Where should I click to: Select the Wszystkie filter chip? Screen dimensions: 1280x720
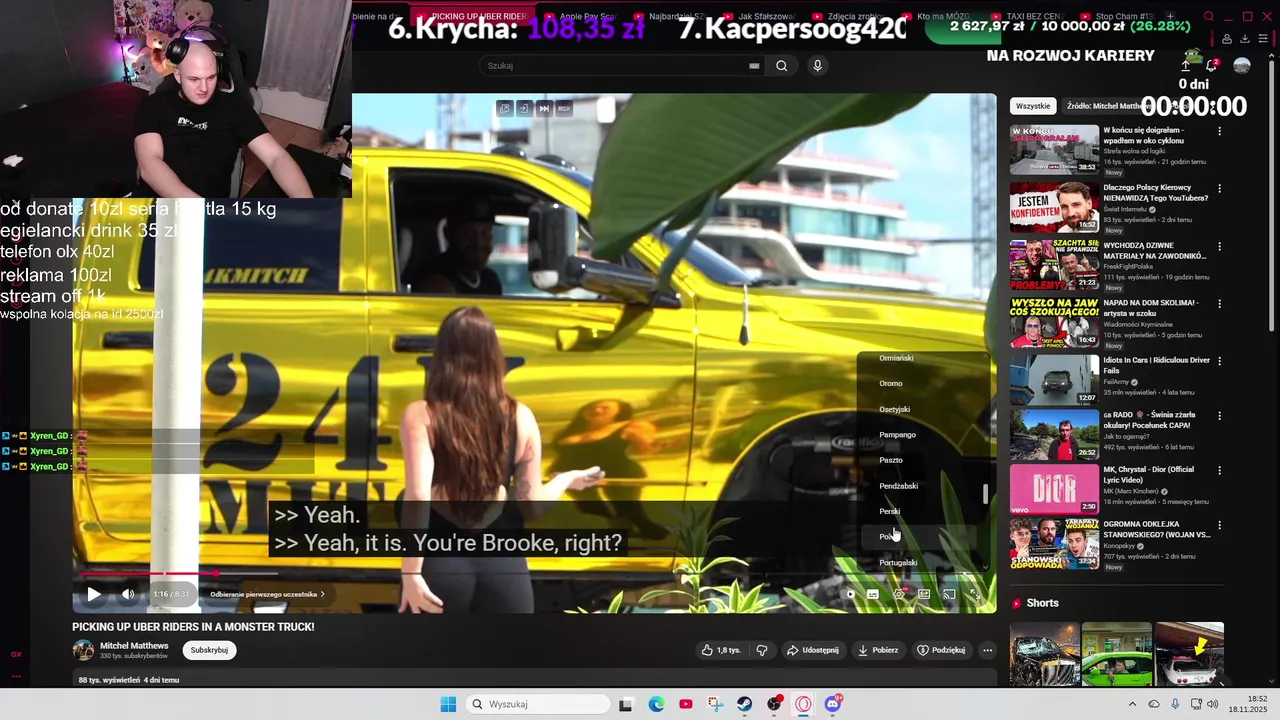click(1033, 106)
